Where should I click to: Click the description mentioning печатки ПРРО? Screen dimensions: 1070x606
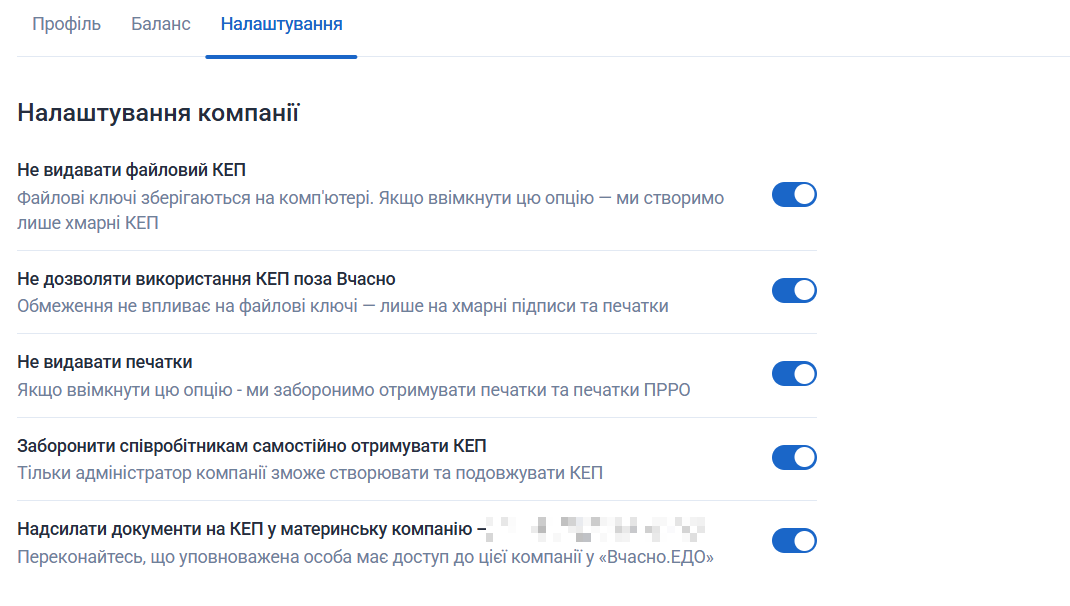tap(353, 389)
